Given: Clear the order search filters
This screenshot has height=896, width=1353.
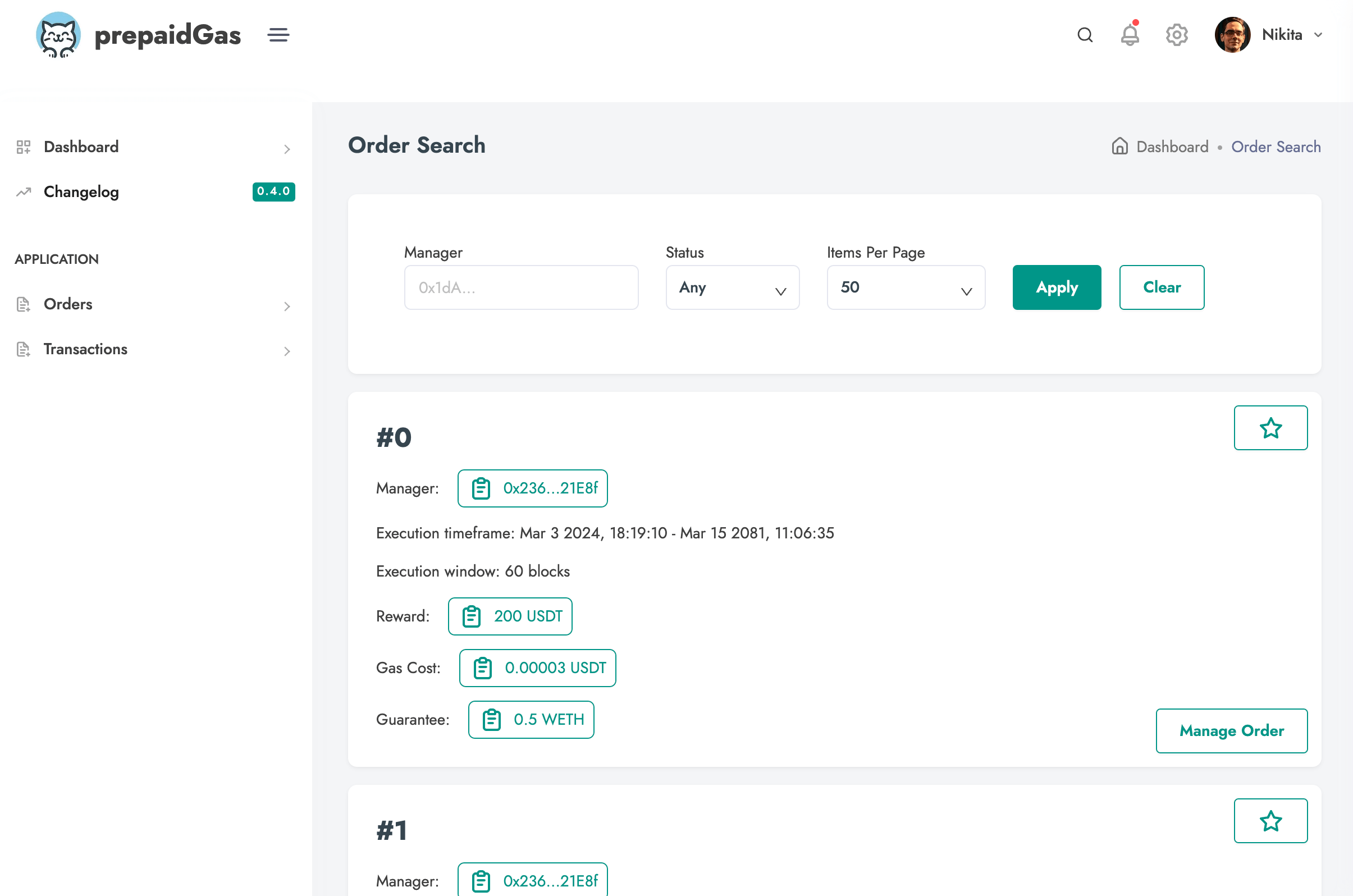Looking at the screenshot, I should pos(1162,287).
